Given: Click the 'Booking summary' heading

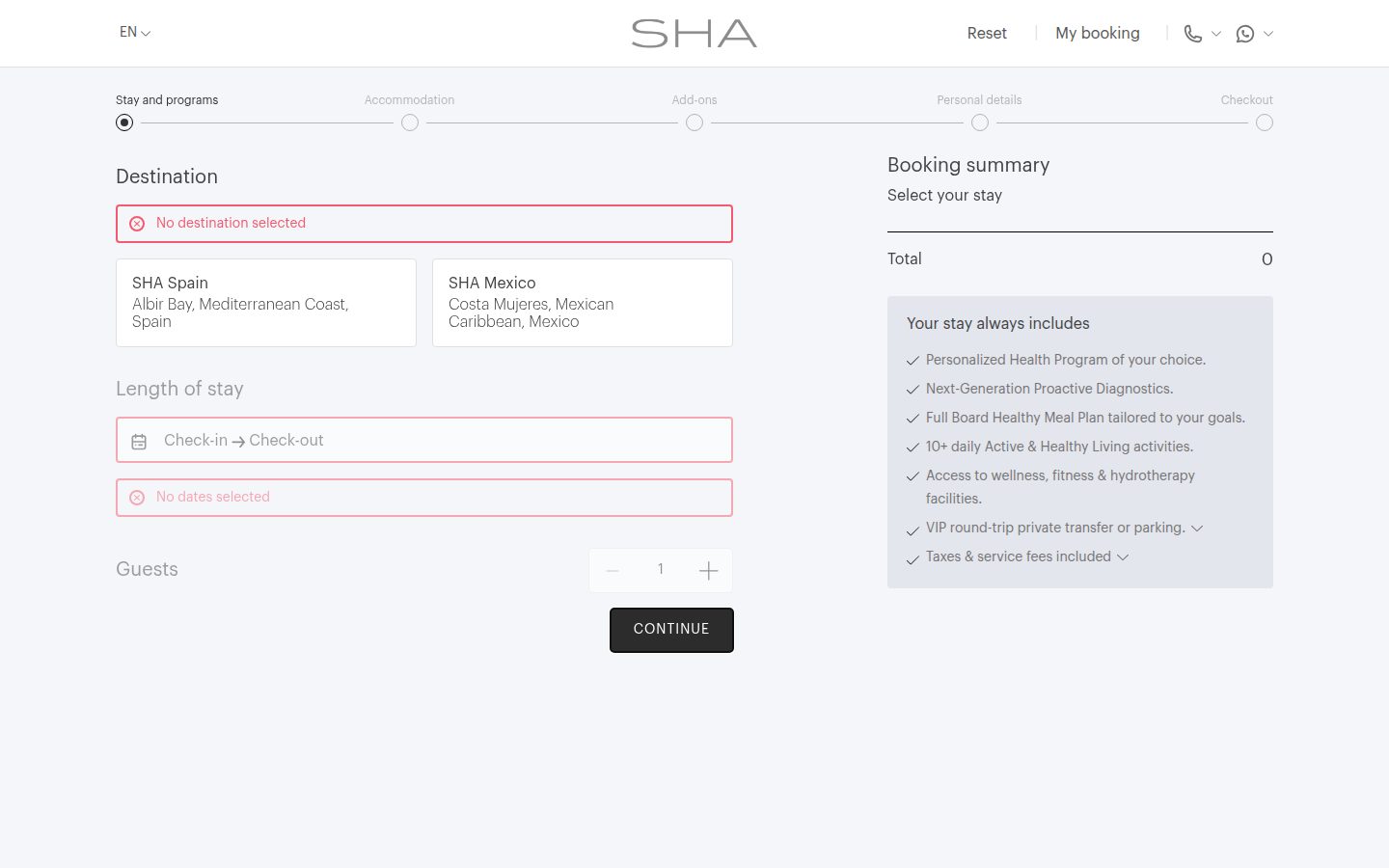Looking at the screenshot, I should [968, 165].
